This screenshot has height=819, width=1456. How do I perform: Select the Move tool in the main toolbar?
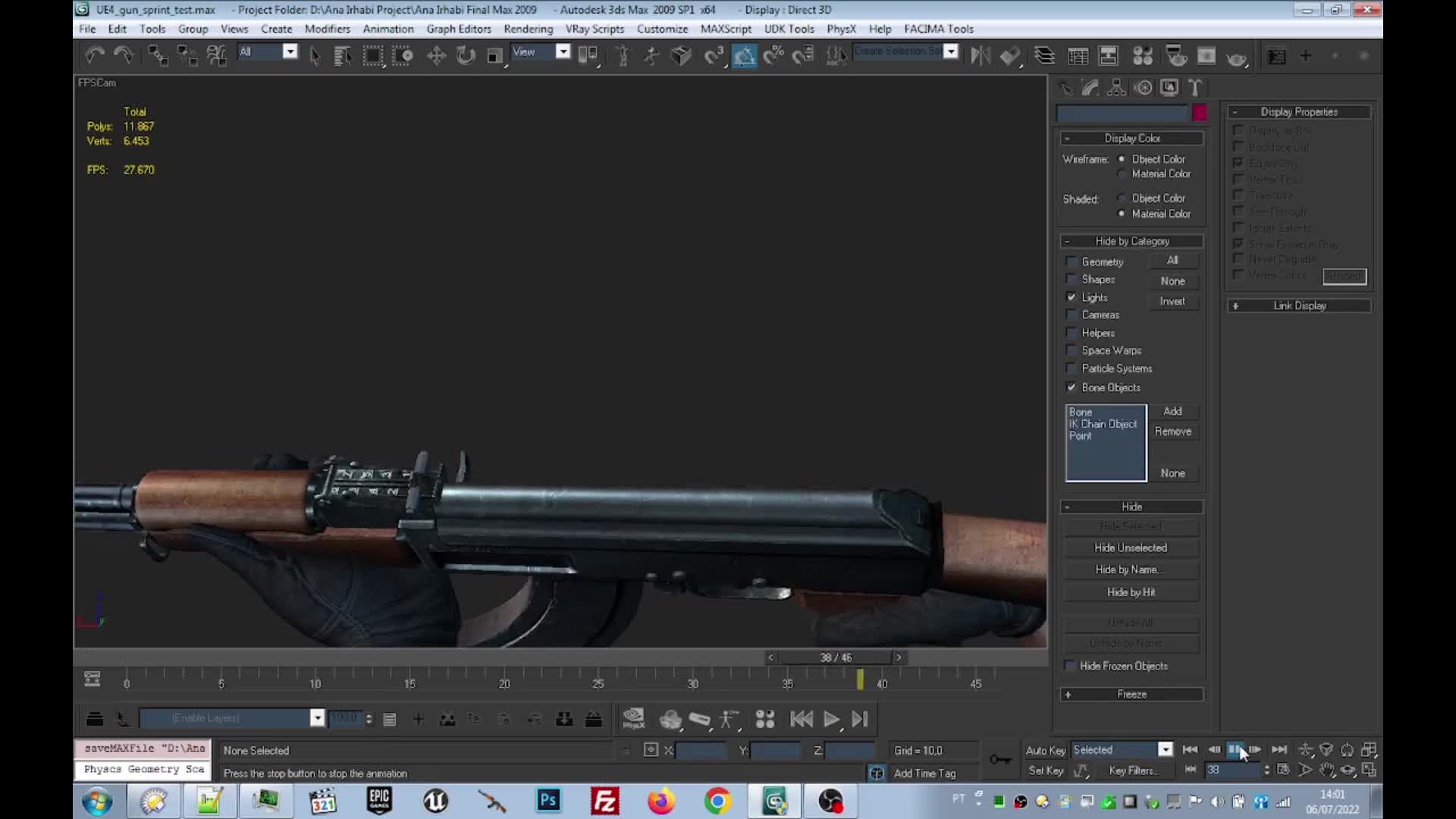(437, 55)
